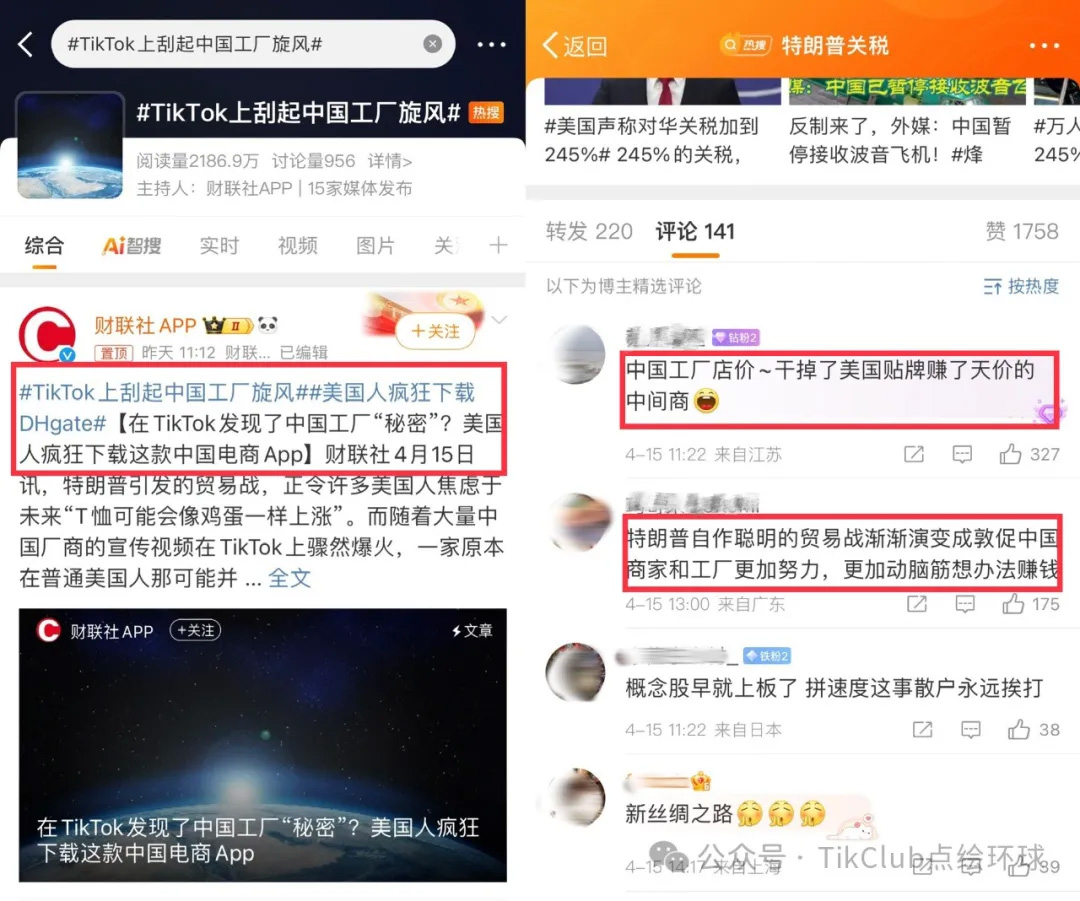Viewport: 1080px width, 901px height.
Task: Expand post options chevron near 关注
Action: point(499,320)
